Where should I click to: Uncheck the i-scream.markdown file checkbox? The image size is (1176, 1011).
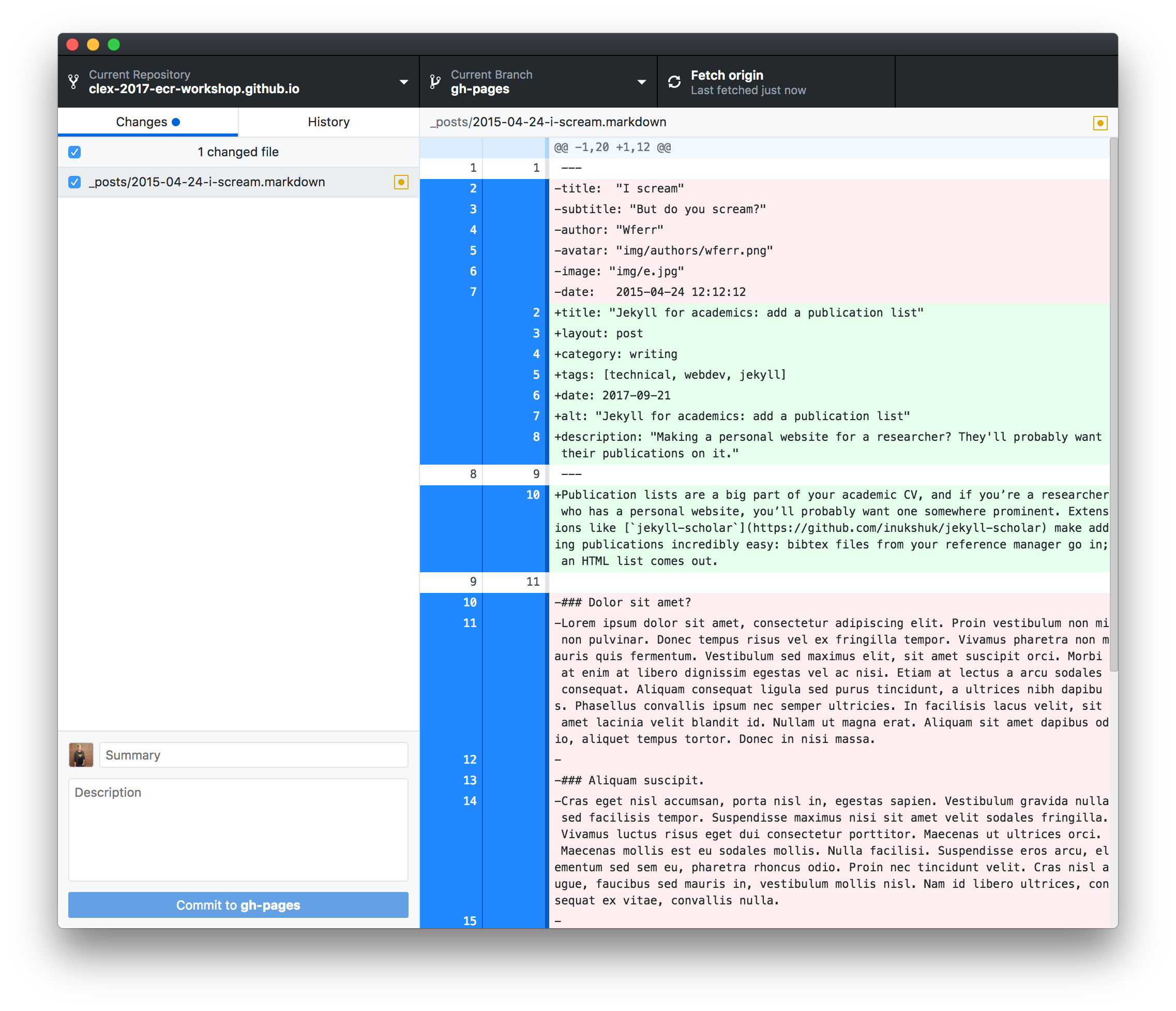[x=74, y=182]
